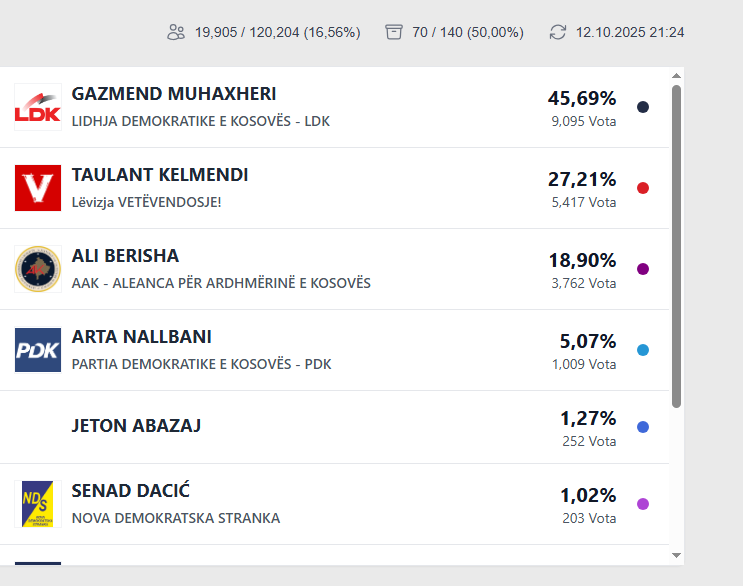
Task: Click the refresh timestamp icon
Action: [x=558, y=32]
